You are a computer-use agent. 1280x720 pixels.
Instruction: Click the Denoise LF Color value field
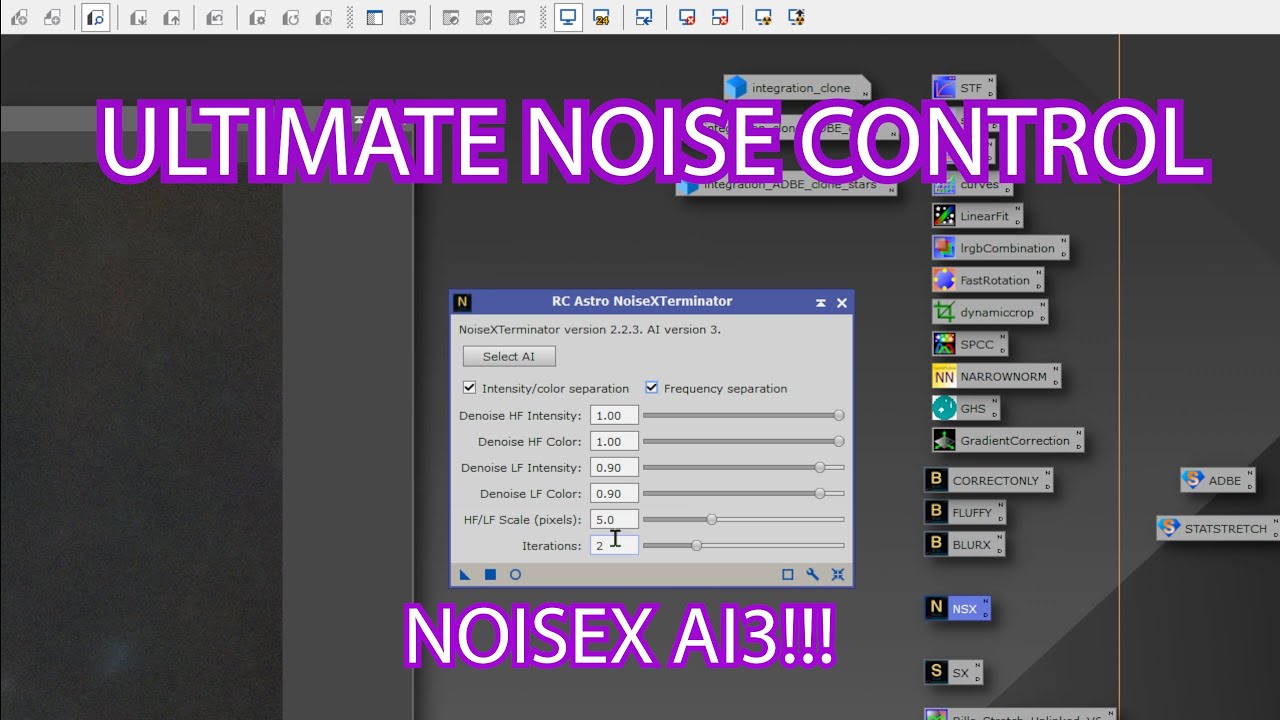[x=614, y=493]
